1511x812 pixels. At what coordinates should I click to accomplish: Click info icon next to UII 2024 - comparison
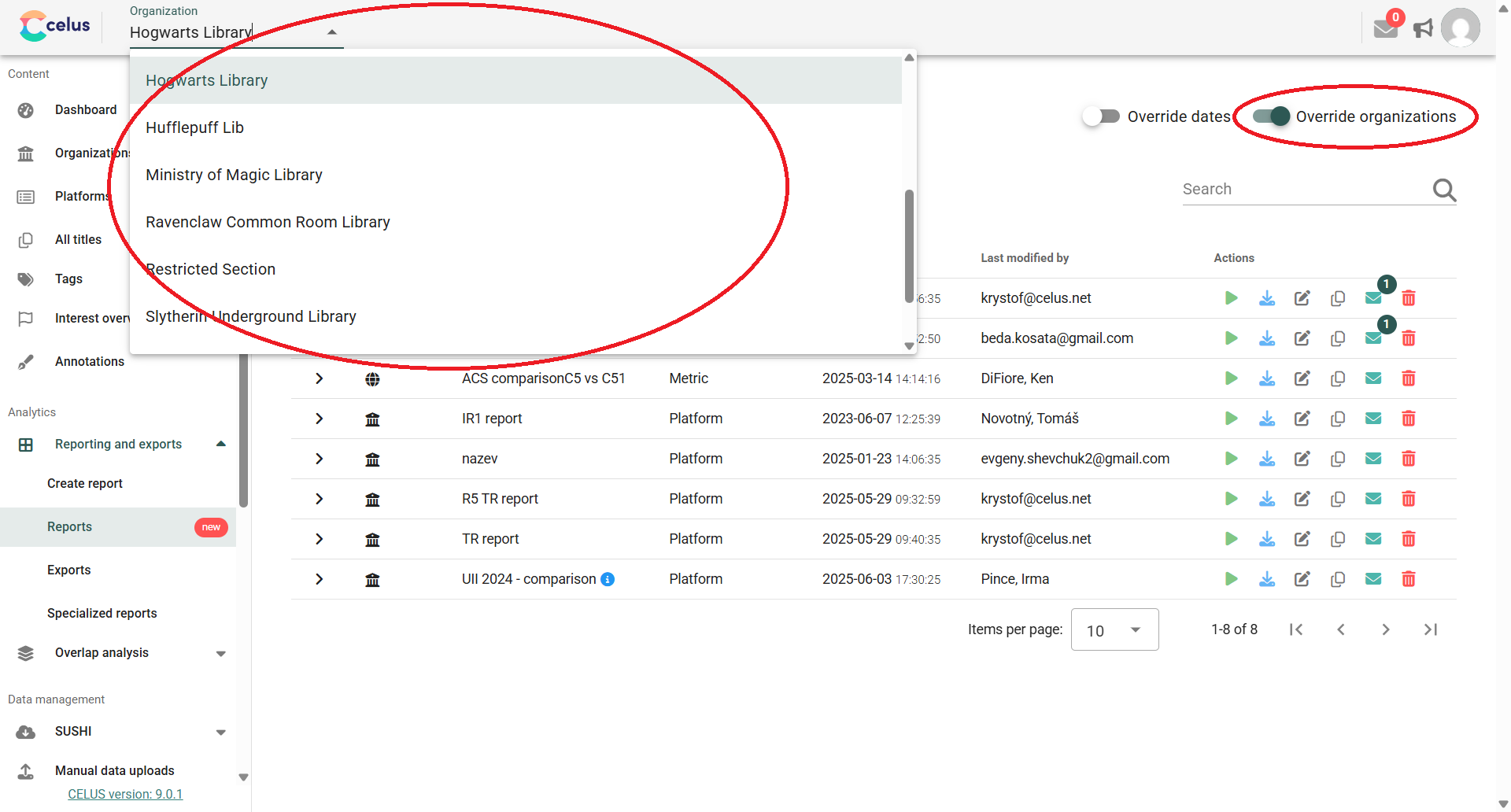coord(608,579)
